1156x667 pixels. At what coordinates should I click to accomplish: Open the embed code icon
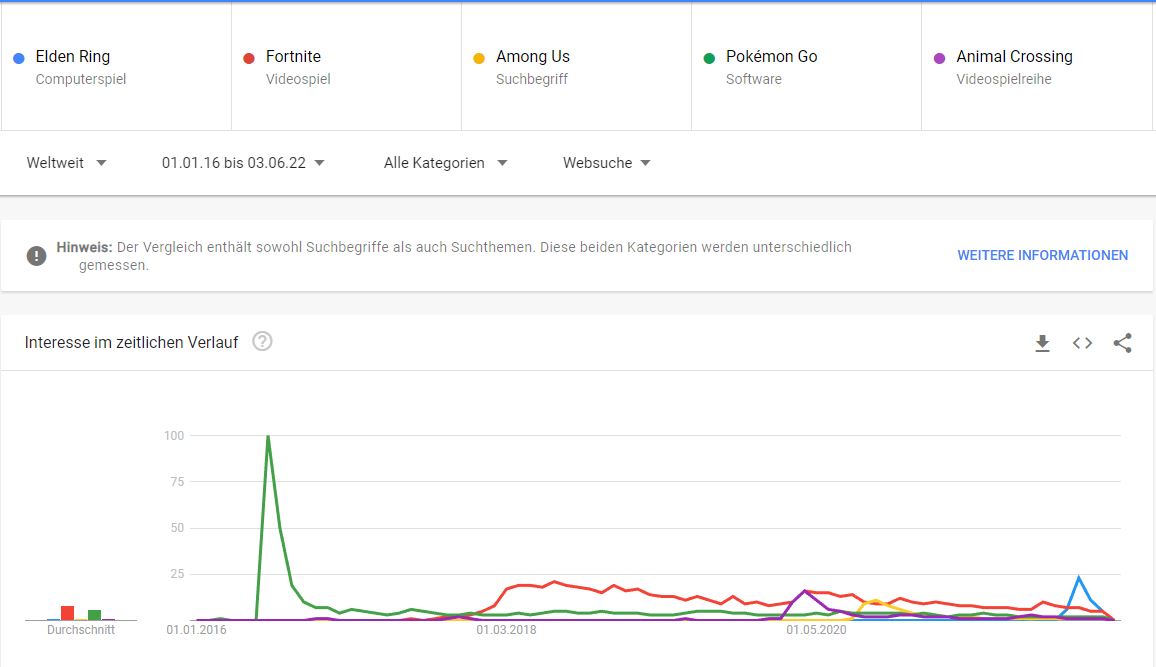point(1082,343)
